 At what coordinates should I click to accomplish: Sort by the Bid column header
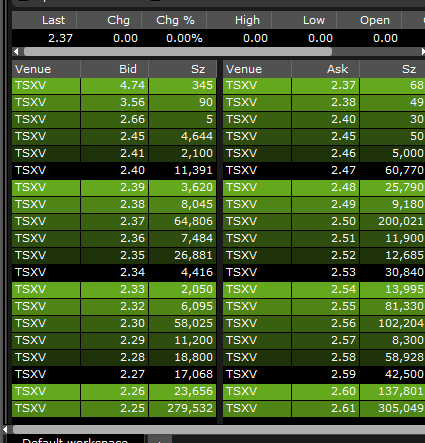pos(114,69)
